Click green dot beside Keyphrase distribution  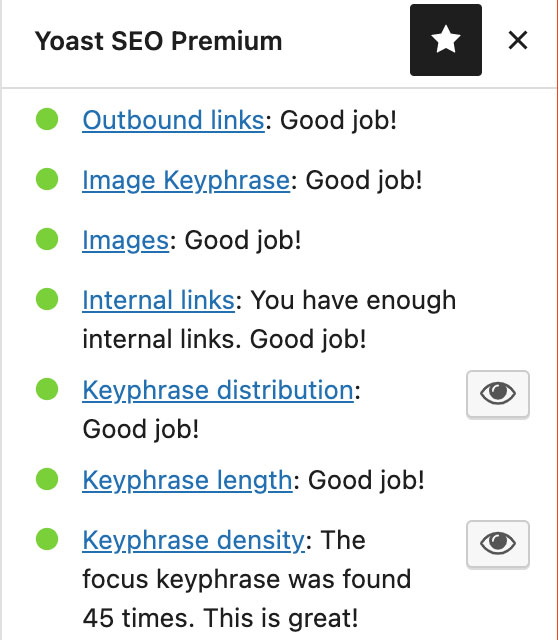[x=47, y=389]
